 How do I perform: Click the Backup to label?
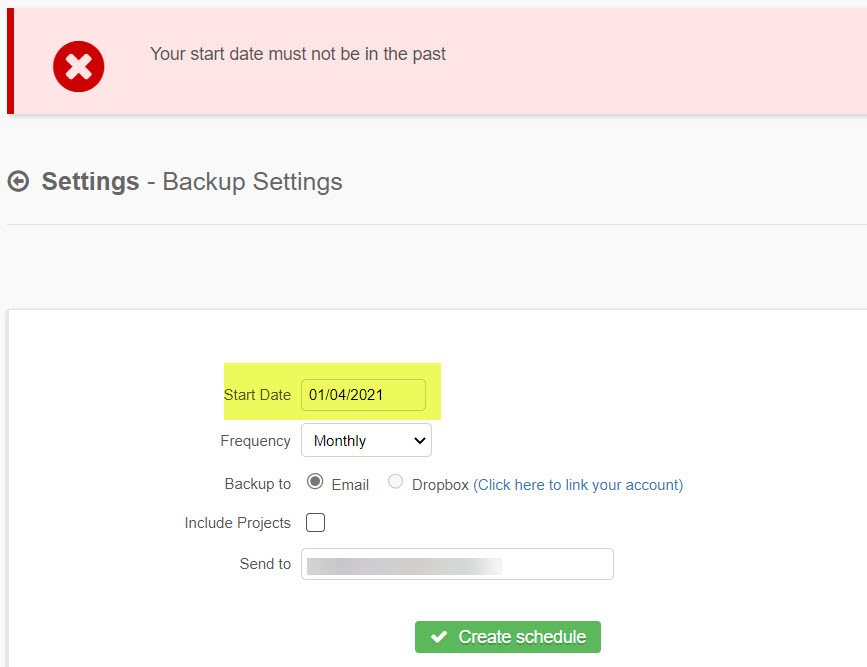[x=258, y=484]
